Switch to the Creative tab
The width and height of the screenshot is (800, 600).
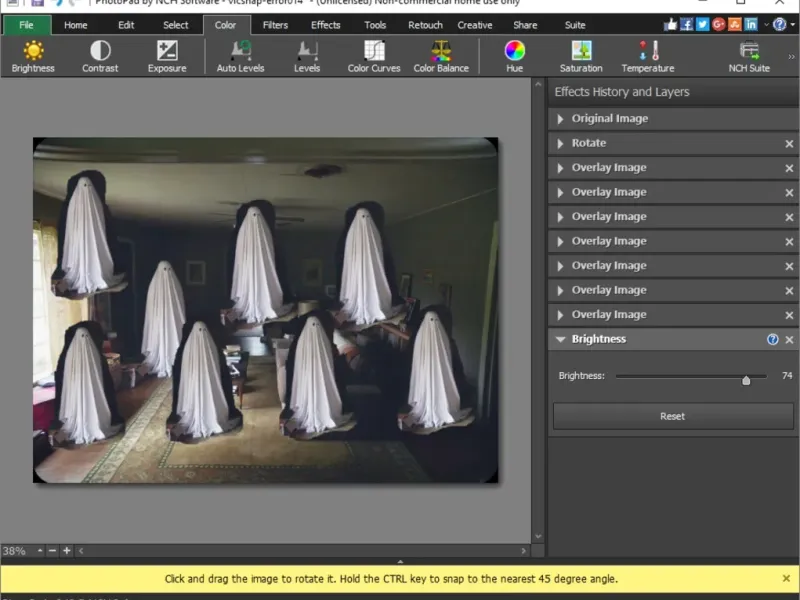(x=474, y=25)
